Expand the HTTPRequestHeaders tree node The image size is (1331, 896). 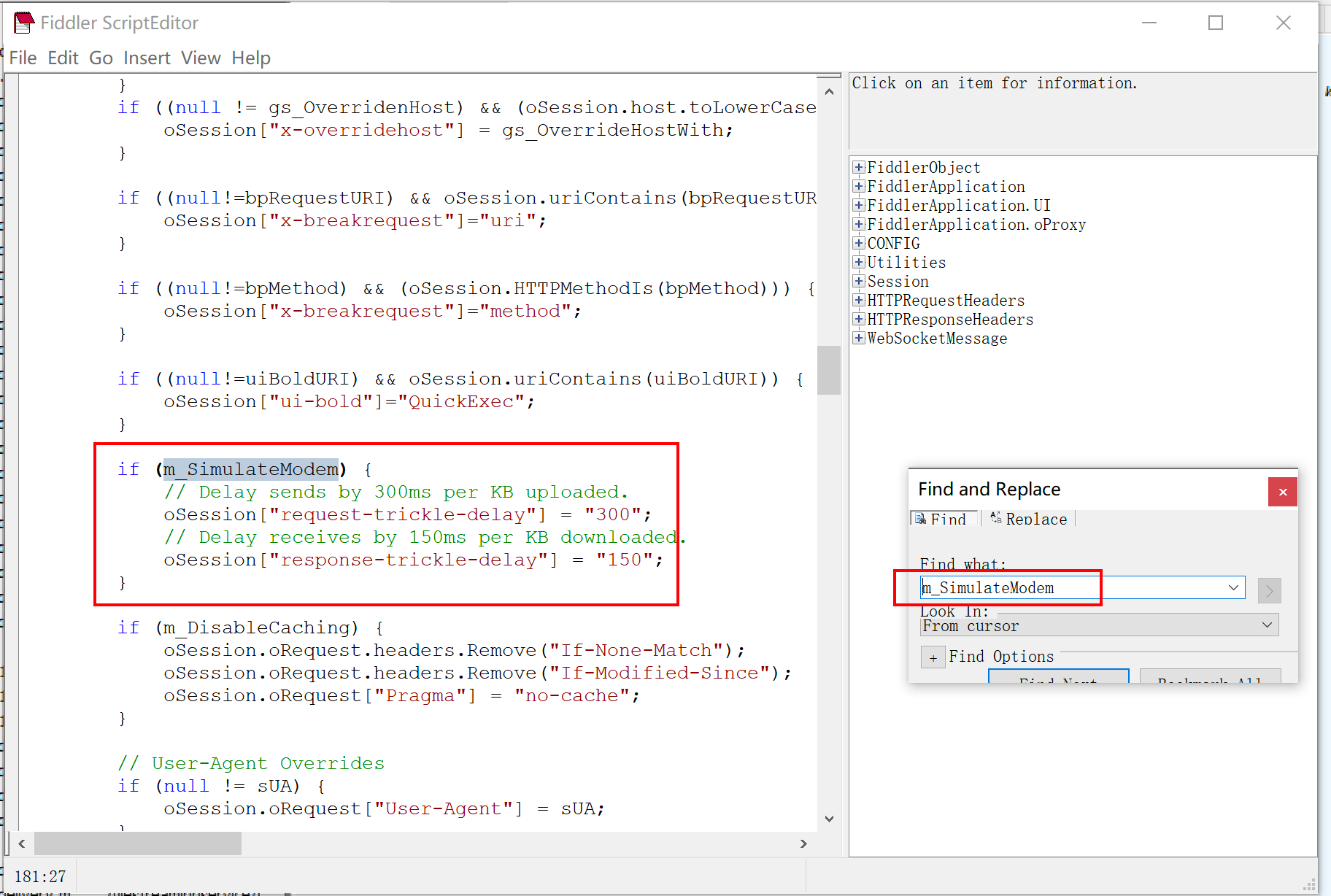(859, 300)
